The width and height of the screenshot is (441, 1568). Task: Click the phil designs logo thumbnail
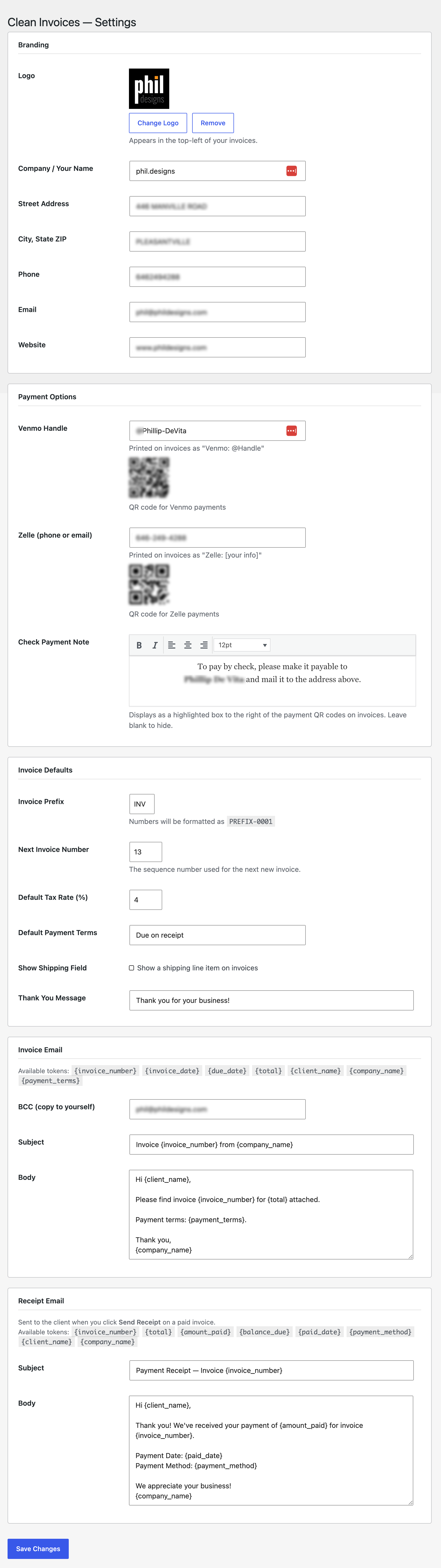tap(149, 89)
